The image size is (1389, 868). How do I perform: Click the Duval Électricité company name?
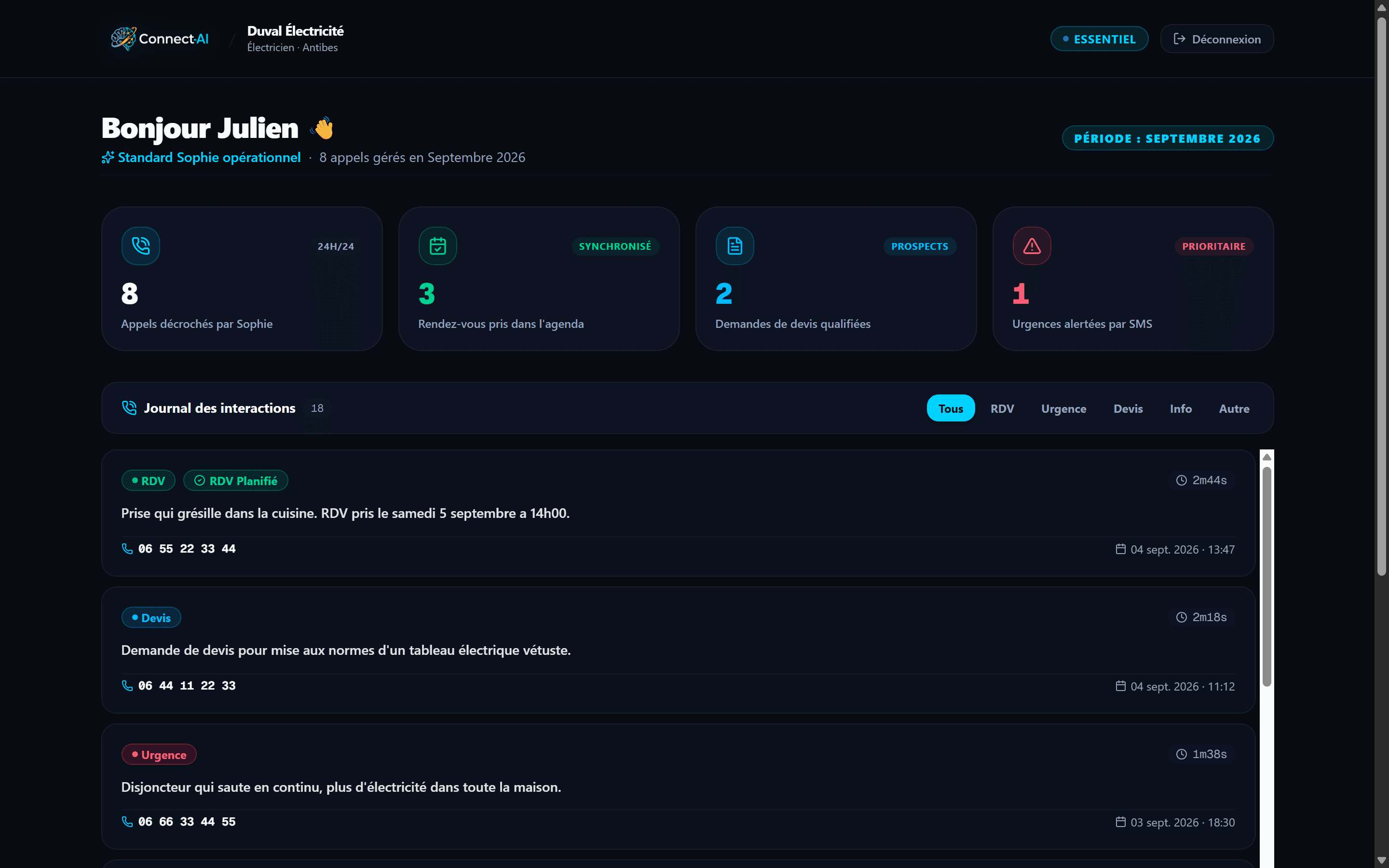point(295,31)
